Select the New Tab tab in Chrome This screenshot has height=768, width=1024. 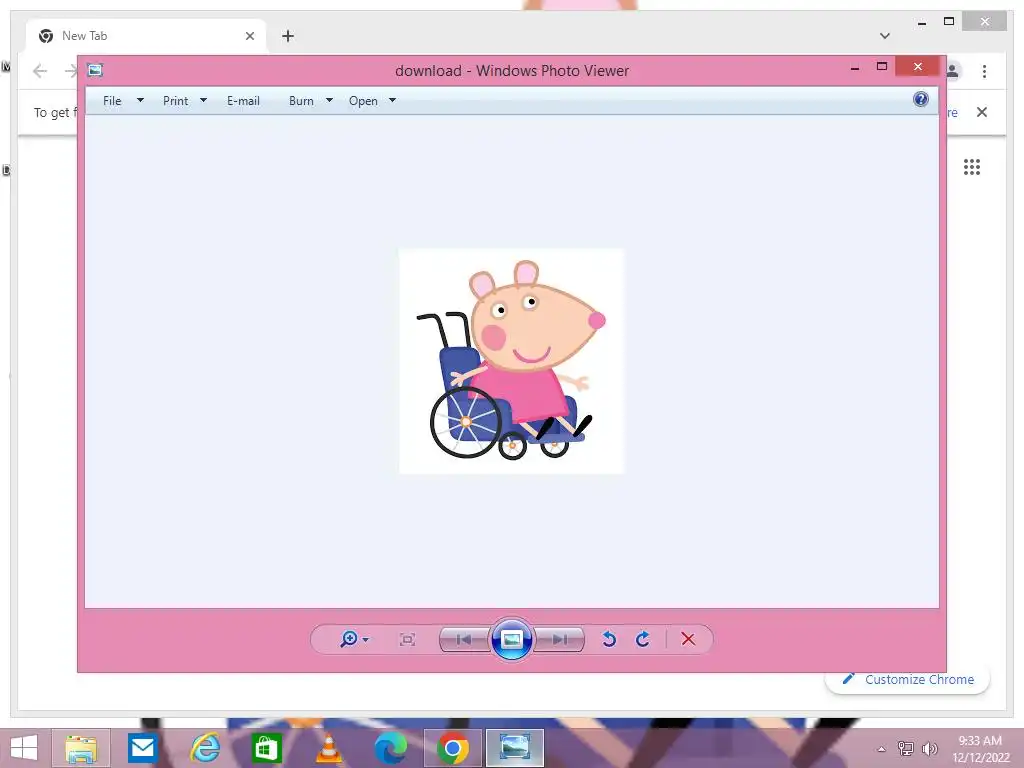click(146, 36)
